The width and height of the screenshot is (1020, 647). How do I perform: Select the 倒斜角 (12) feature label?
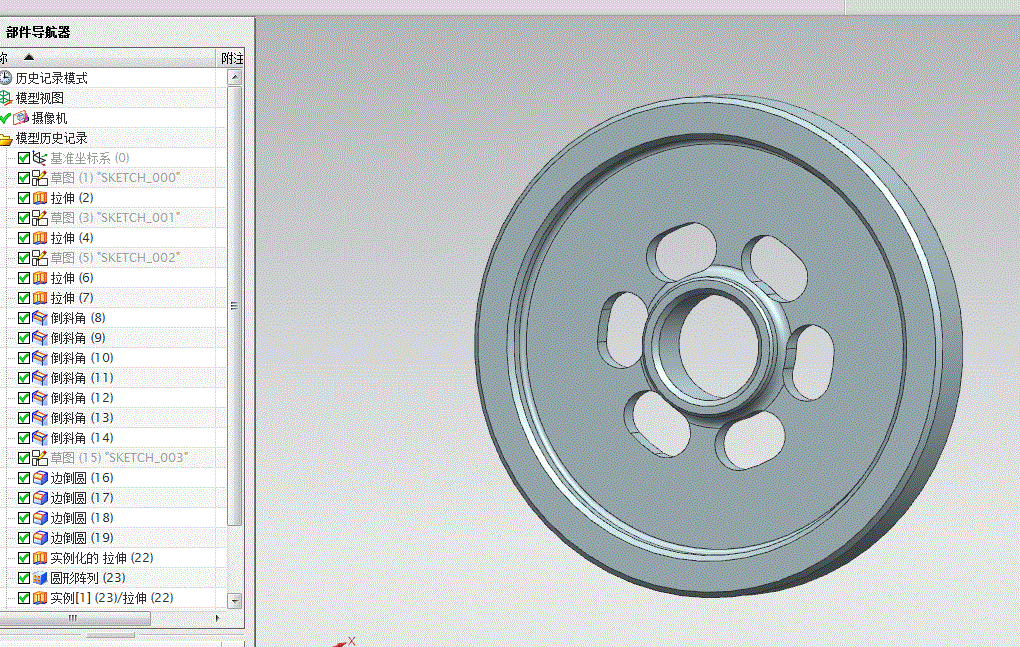click(x=82, y=398)
